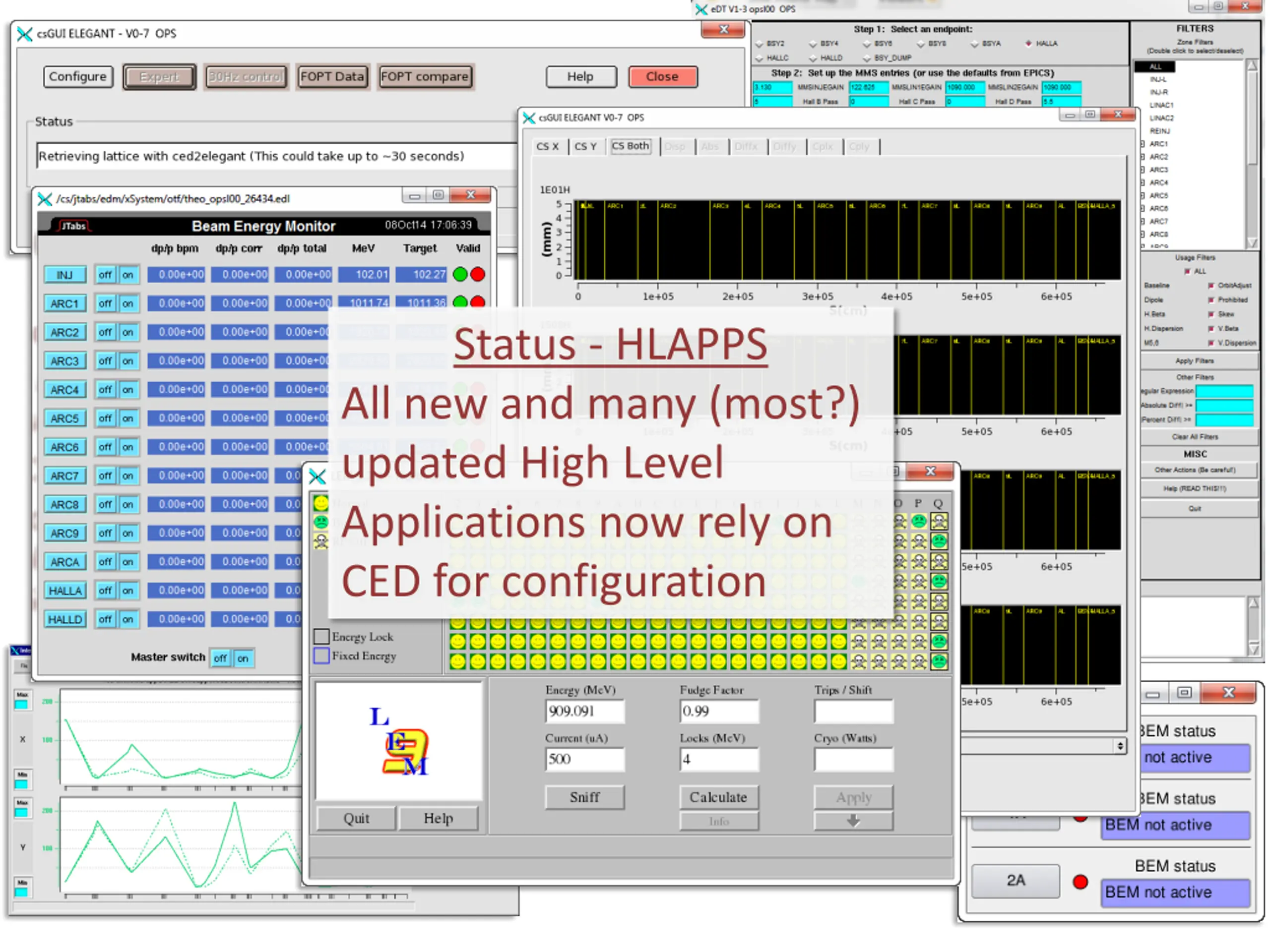
Task: Click the X logo icon in the eDT V1-3 title bar
Action: click(700, 9)
